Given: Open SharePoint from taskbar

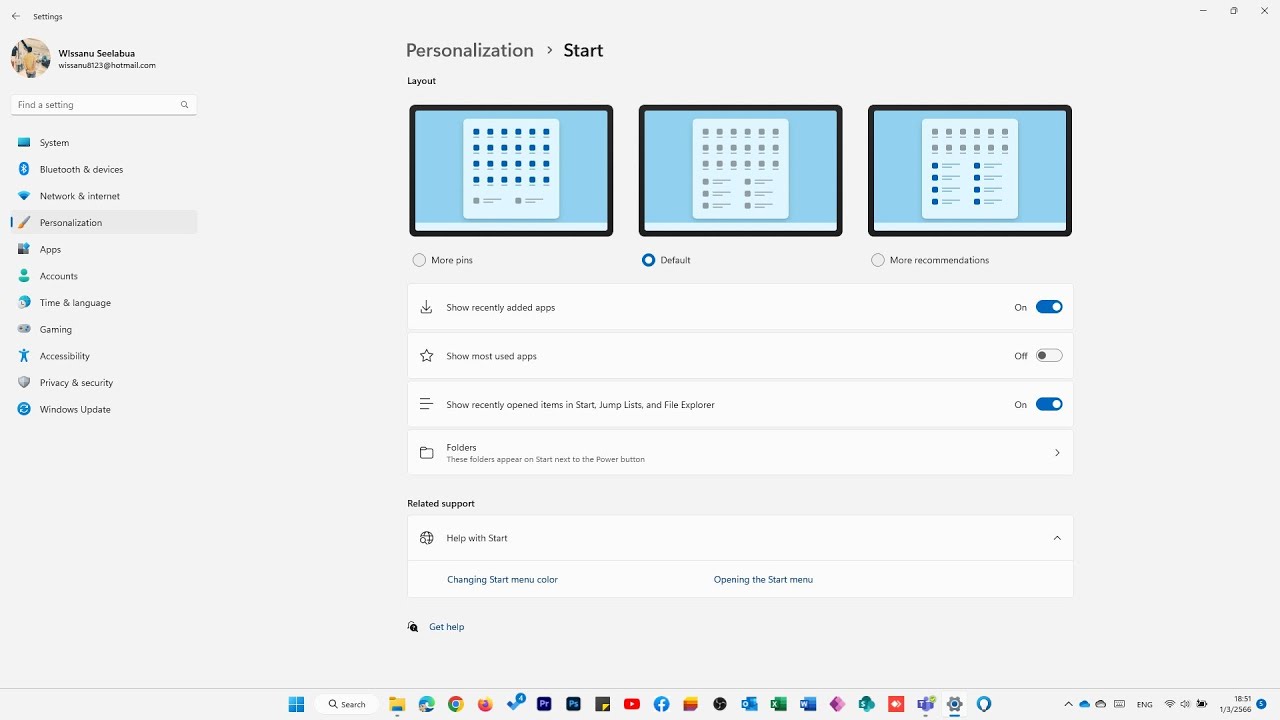Looking at the screenshot, I should [867, 704].
